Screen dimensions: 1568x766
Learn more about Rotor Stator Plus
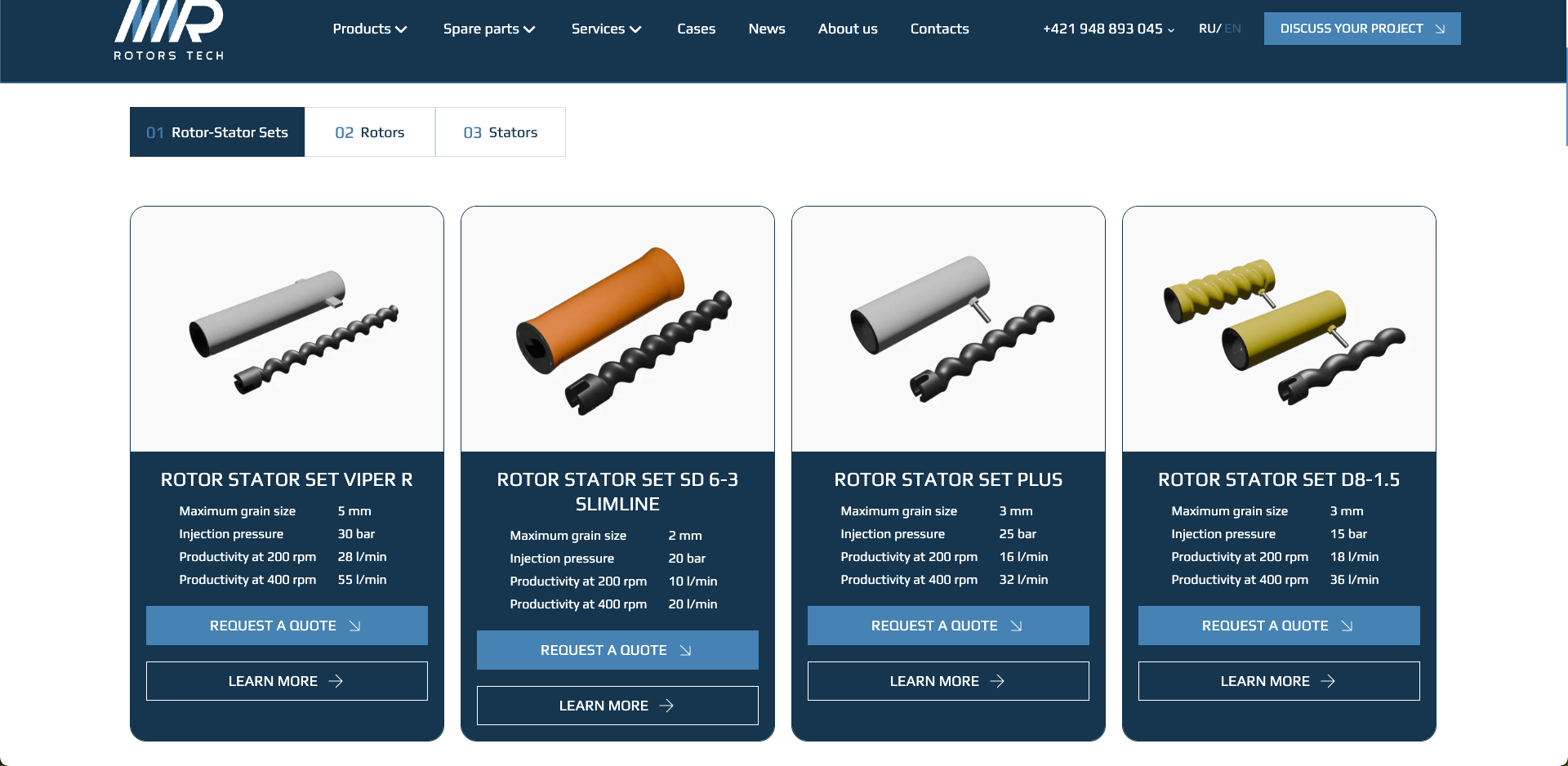[x=948, y=681]
